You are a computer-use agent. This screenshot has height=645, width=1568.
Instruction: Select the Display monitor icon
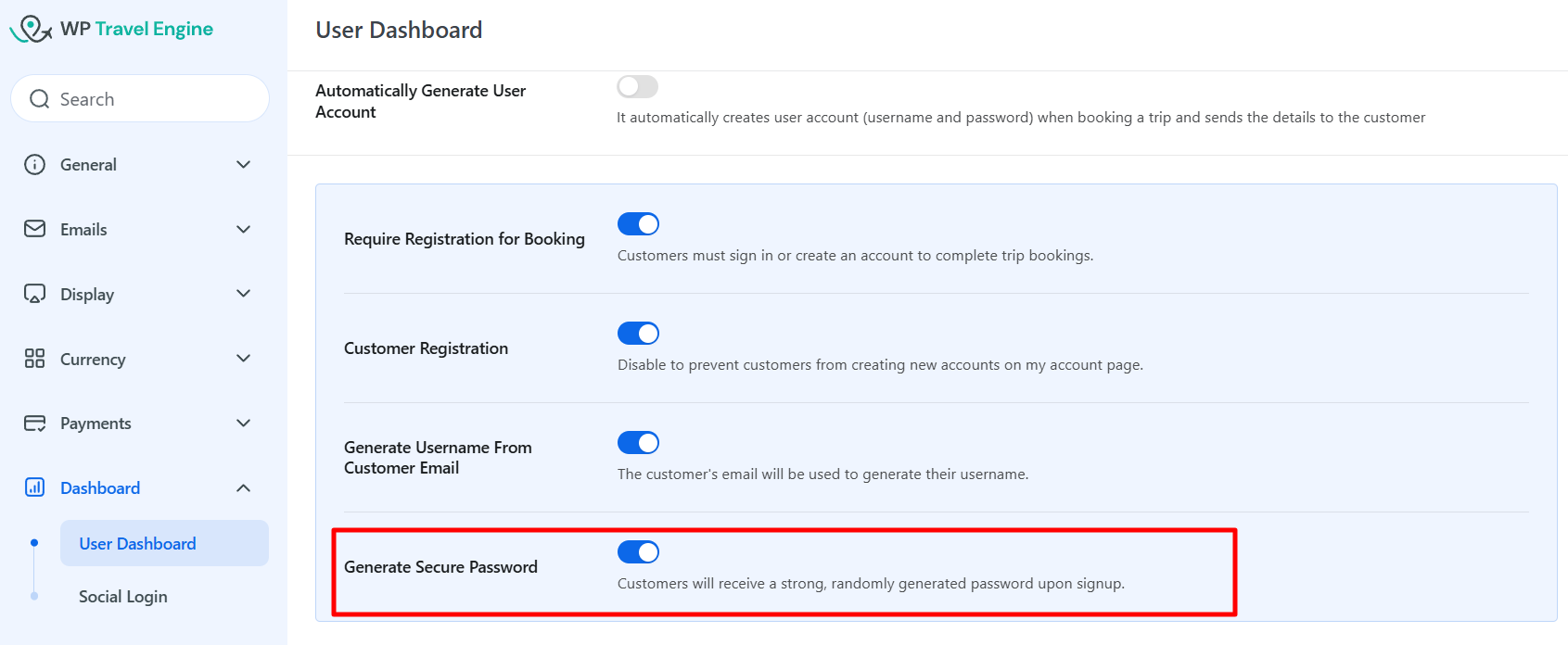34,294
